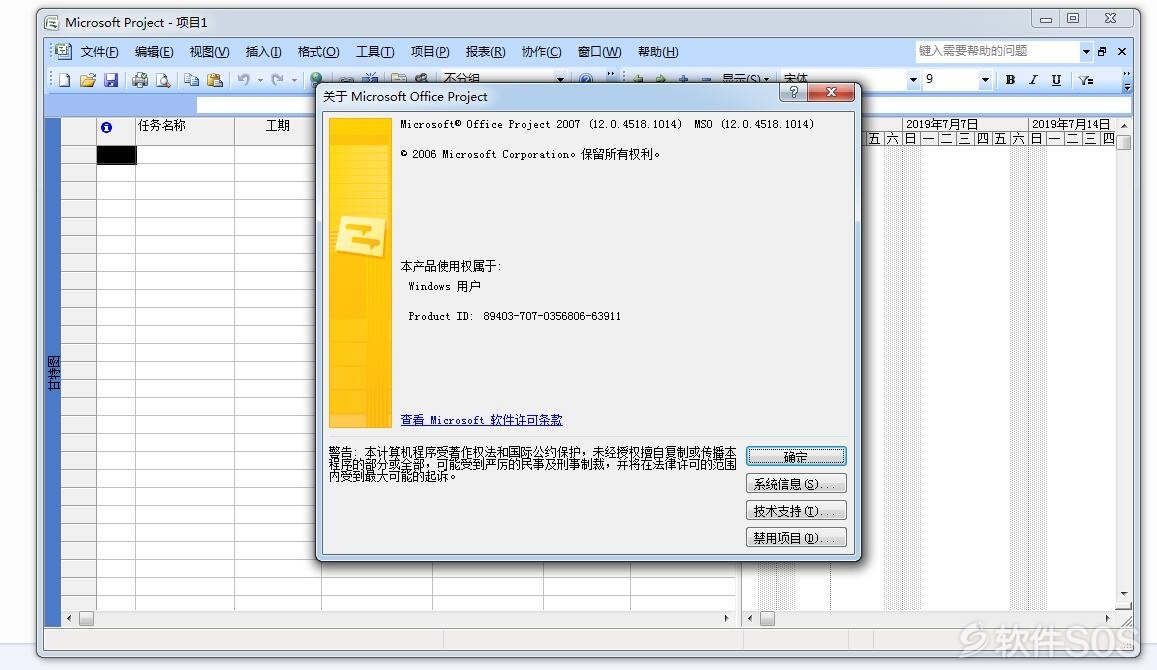Click the Project control menu icon beside 文件

pos(63,51)
